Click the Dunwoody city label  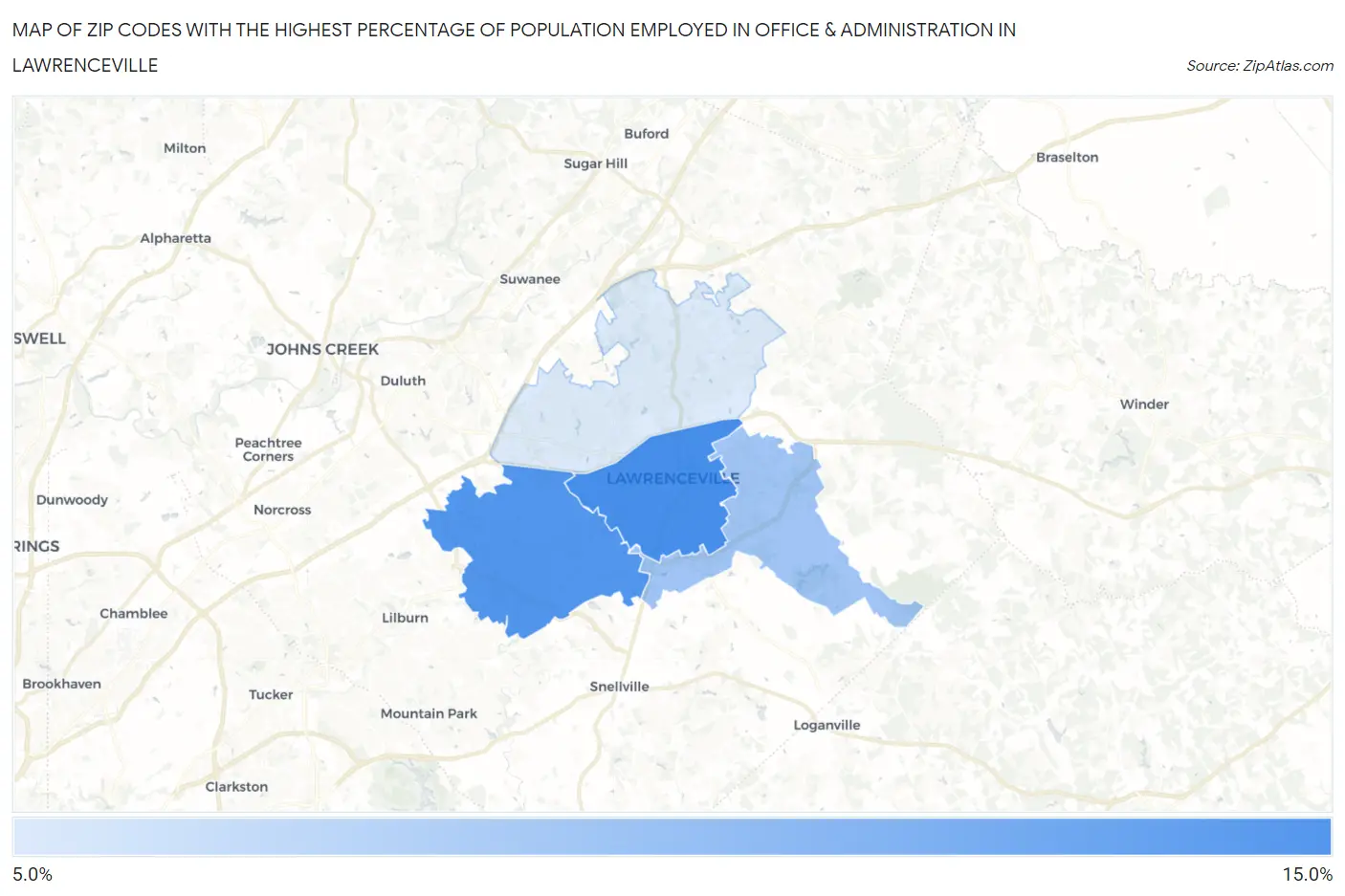pos(72,500)
